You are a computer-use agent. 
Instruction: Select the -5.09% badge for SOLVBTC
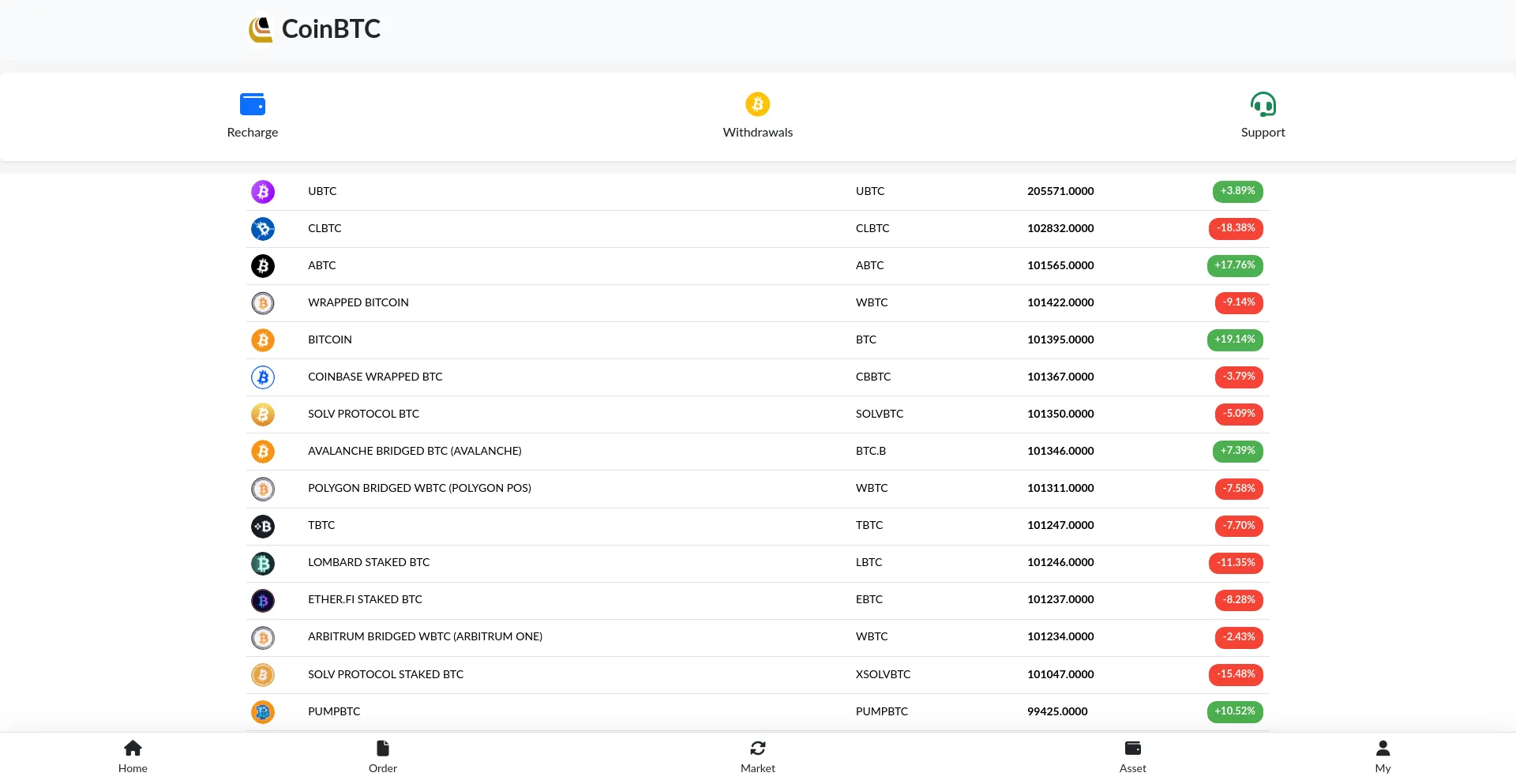pyautogui.click(x=1239, y=414)
